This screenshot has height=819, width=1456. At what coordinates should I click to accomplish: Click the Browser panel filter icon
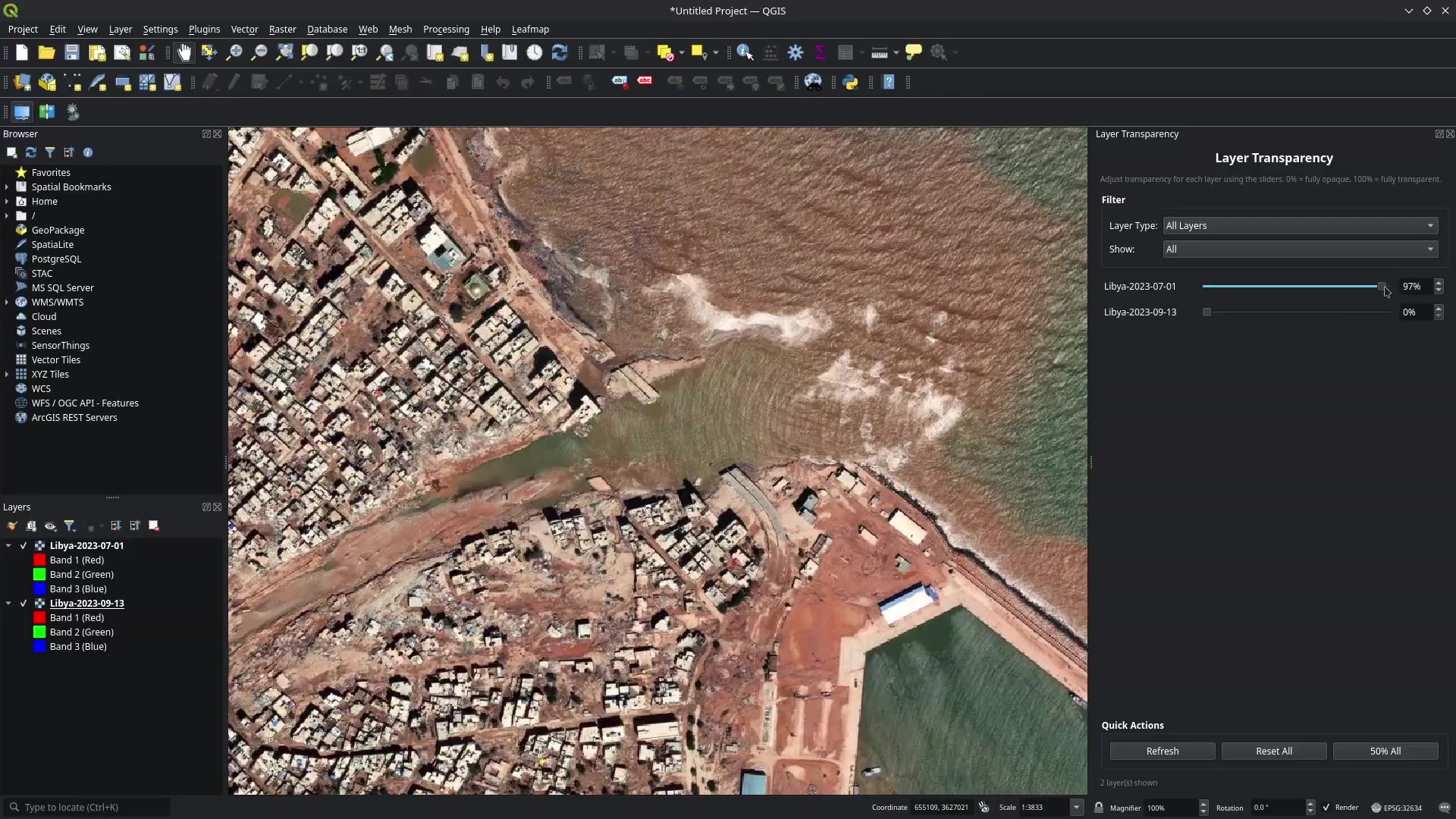[x=50, y=152]
